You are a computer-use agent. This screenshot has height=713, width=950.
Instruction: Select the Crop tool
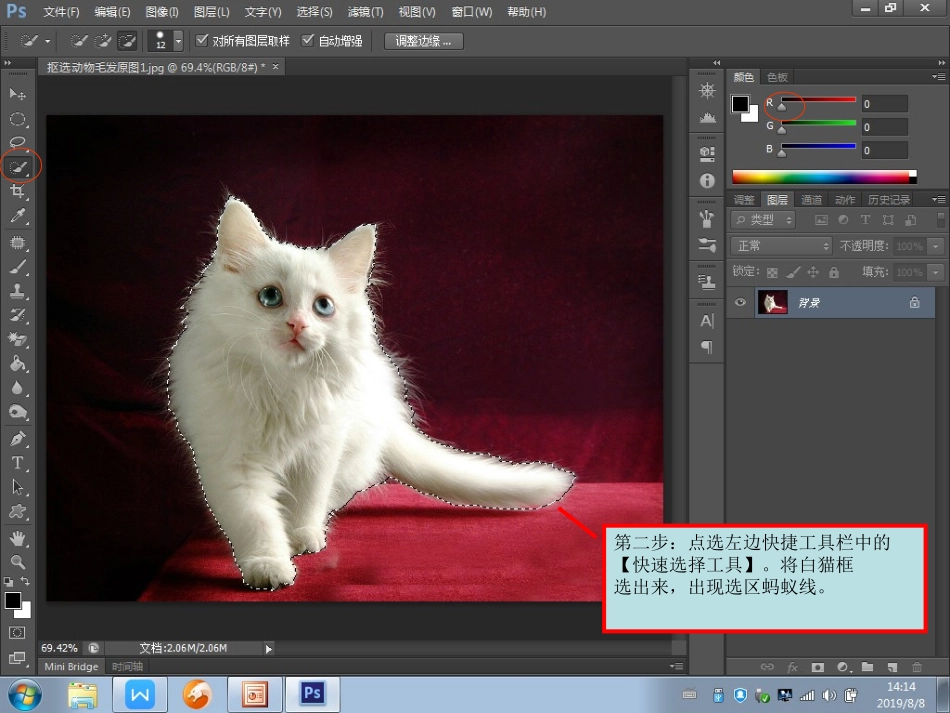coord(18,191)
